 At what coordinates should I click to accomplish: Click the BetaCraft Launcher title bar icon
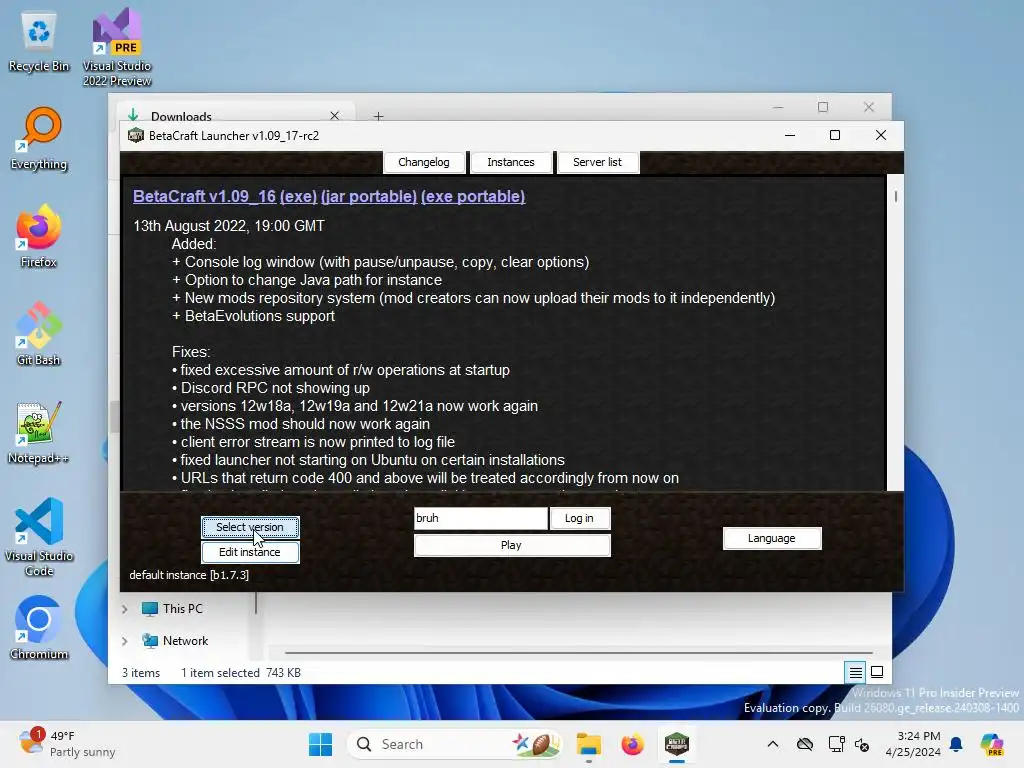pyautogui.click(x=136, y=136)
